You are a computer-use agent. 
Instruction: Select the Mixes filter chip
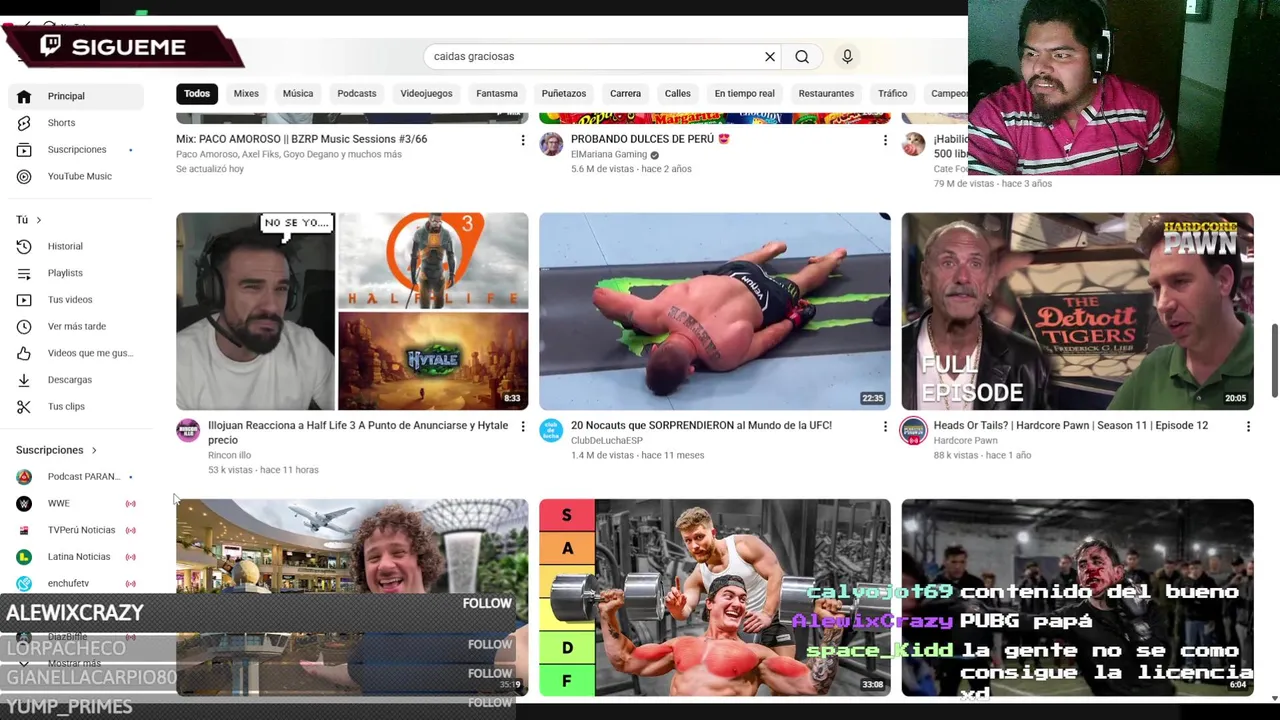click(246, 94)
